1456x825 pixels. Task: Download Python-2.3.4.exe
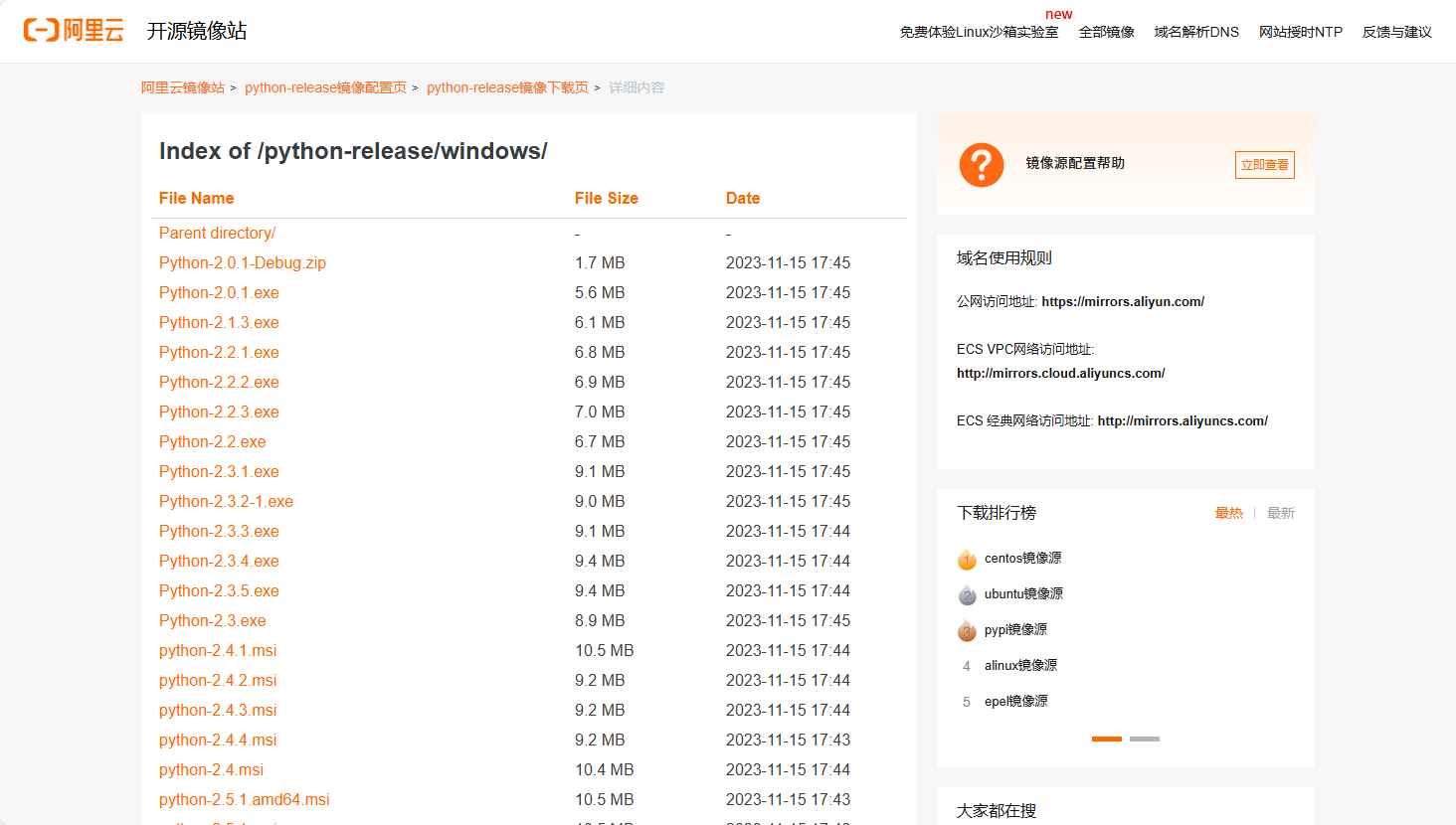[219, 561]
